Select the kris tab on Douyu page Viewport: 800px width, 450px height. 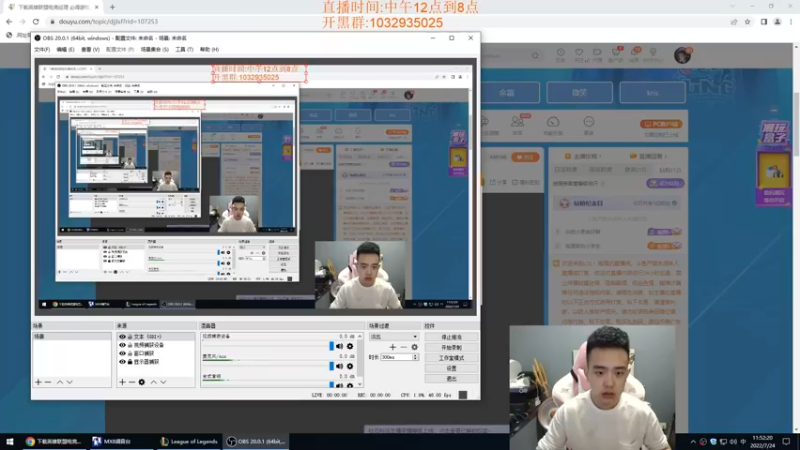[x=652, y=93]
